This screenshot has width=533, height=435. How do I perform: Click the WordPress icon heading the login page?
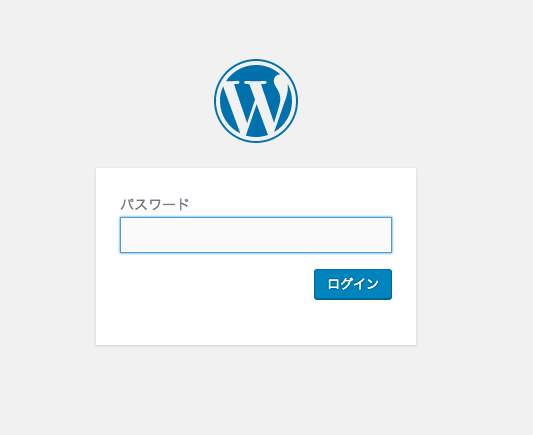[256, 101]
